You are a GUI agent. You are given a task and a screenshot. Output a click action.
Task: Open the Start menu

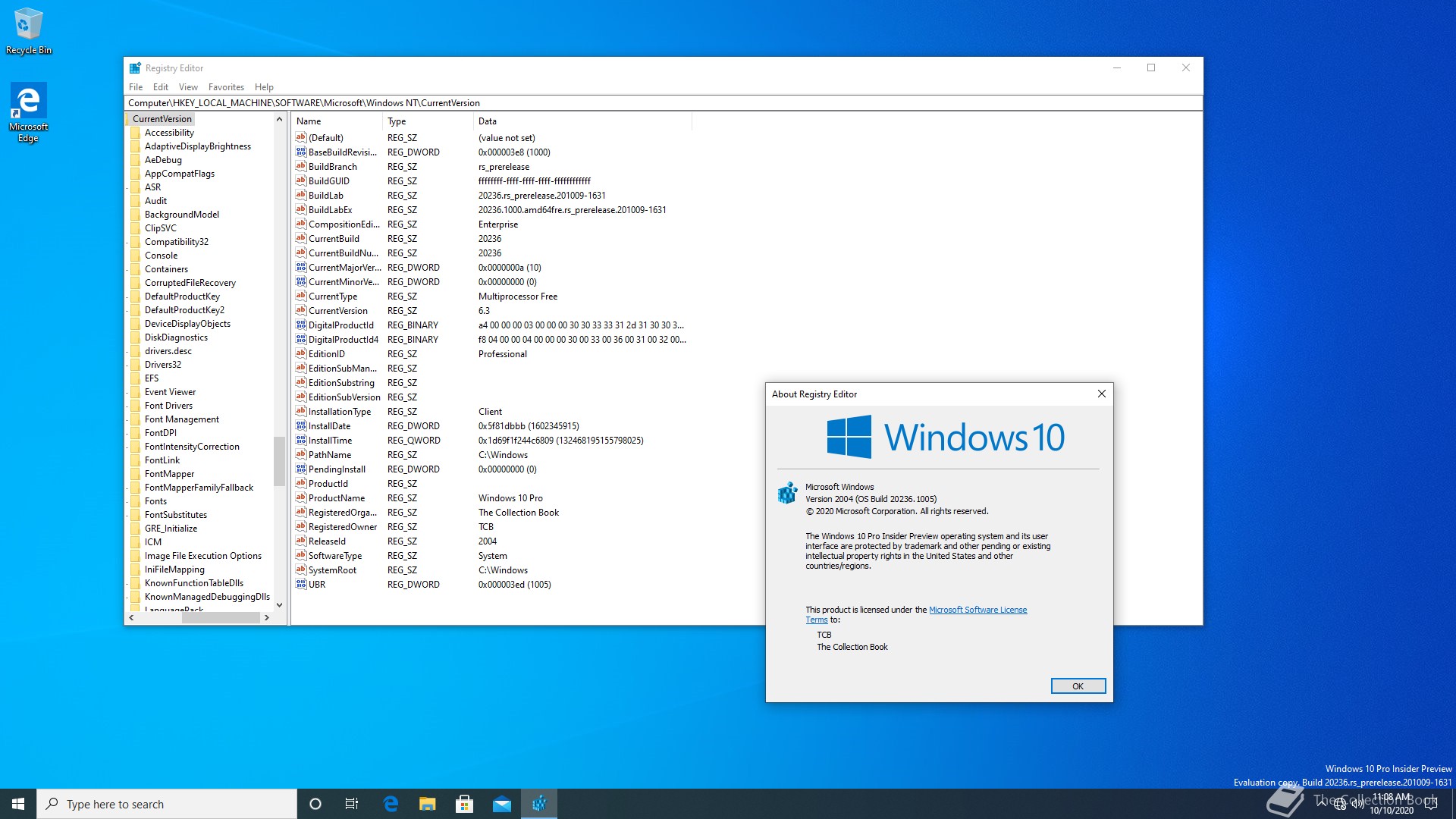(18, 804)
